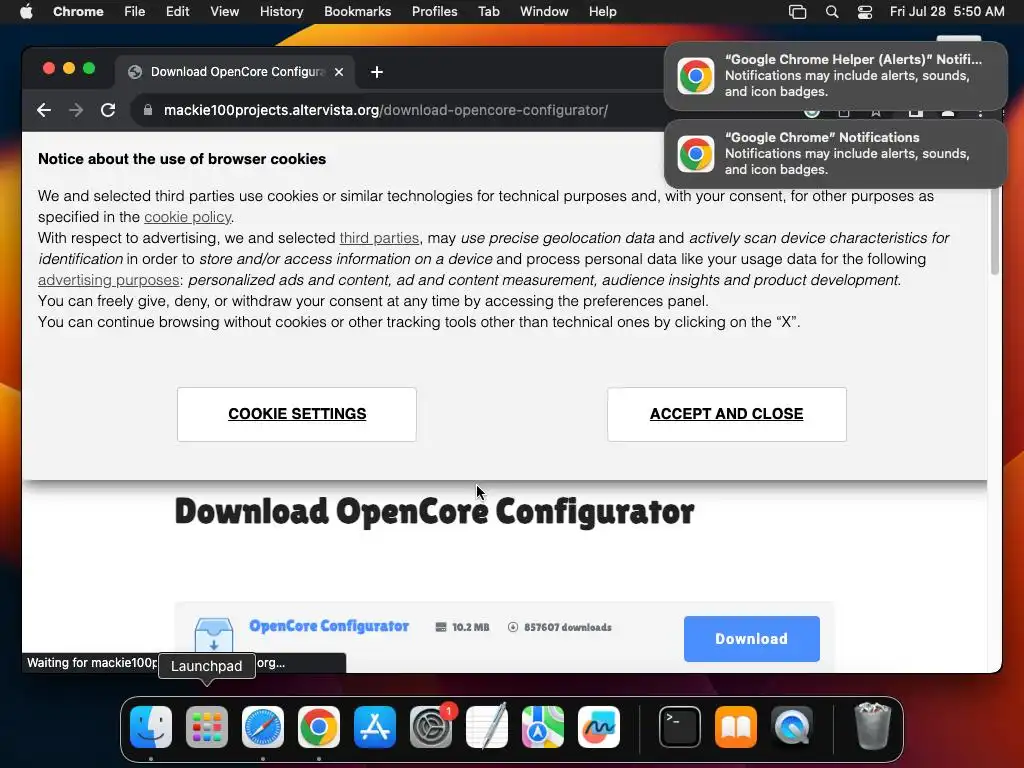The width and height of the screenshot is (1024, 768).
Task: Open a new tab with the plus icon
Action: point(377,72)
